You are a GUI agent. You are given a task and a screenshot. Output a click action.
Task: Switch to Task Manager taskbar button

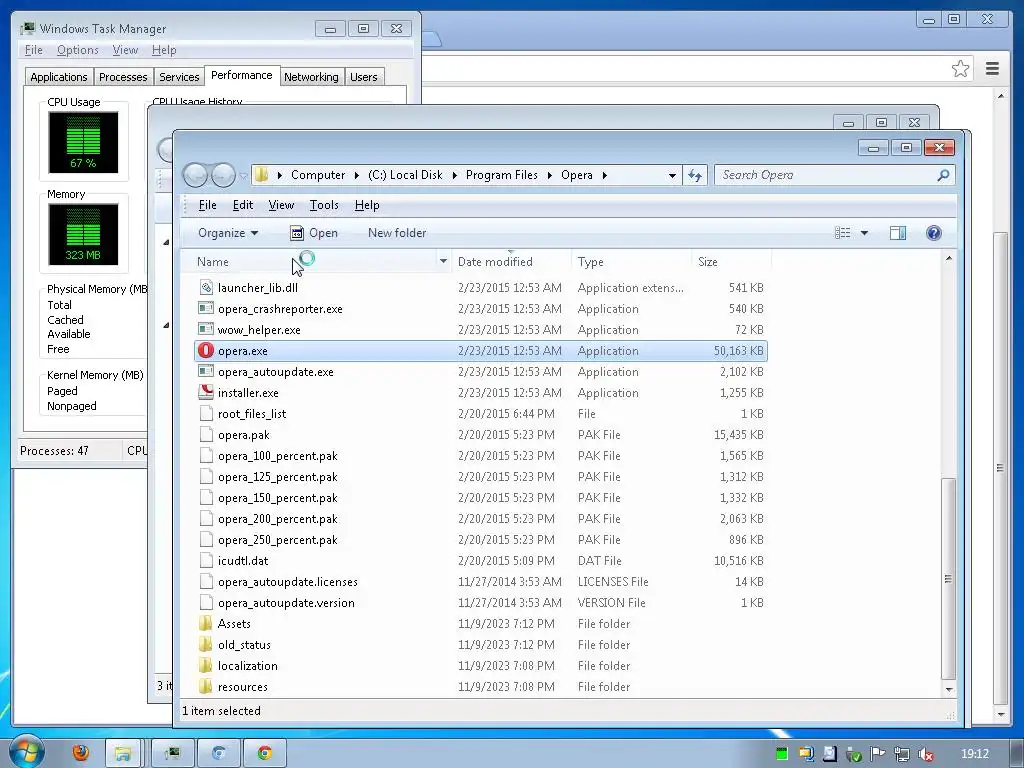click(172, 753)
